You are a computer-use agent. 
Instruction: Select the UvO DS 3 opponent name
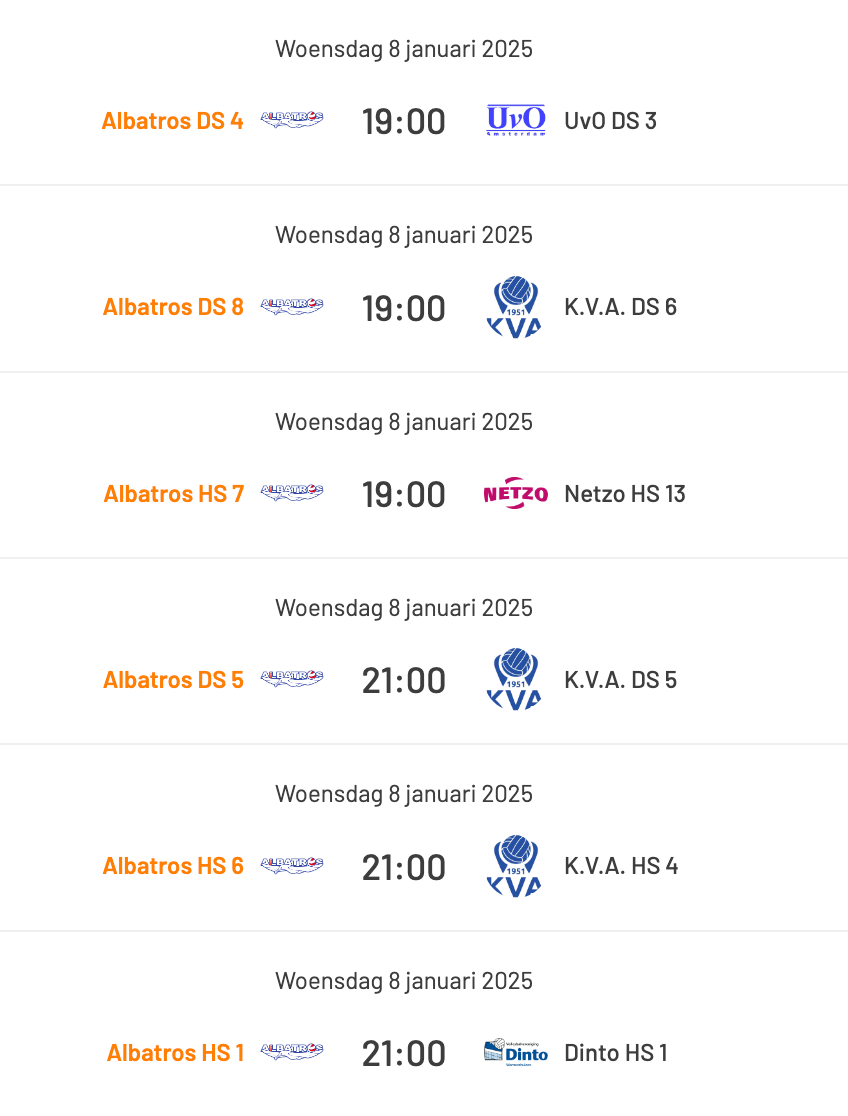(610, 121)
